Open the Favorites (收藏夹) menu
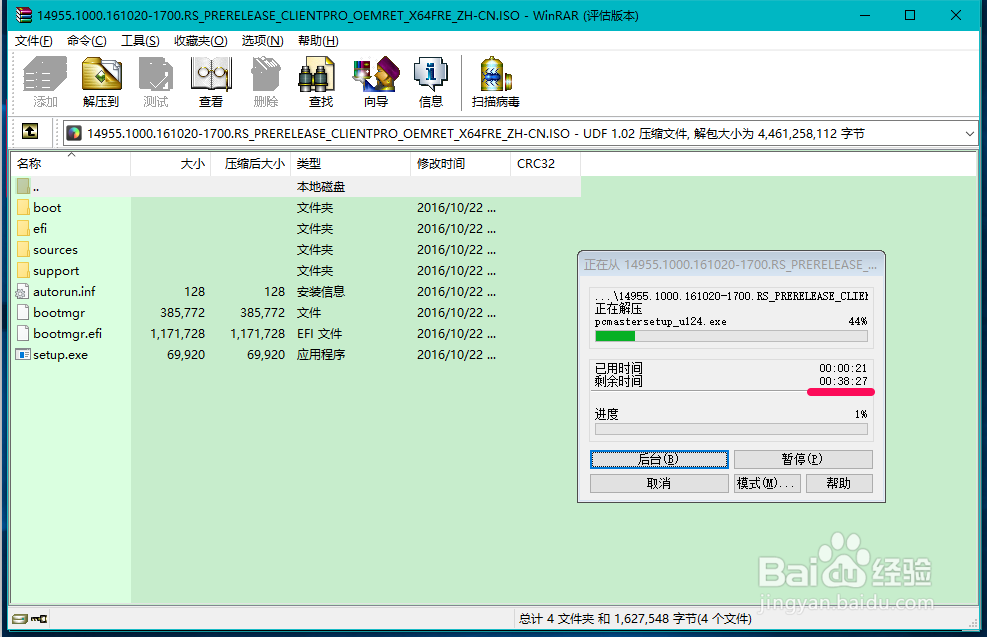 201,41
